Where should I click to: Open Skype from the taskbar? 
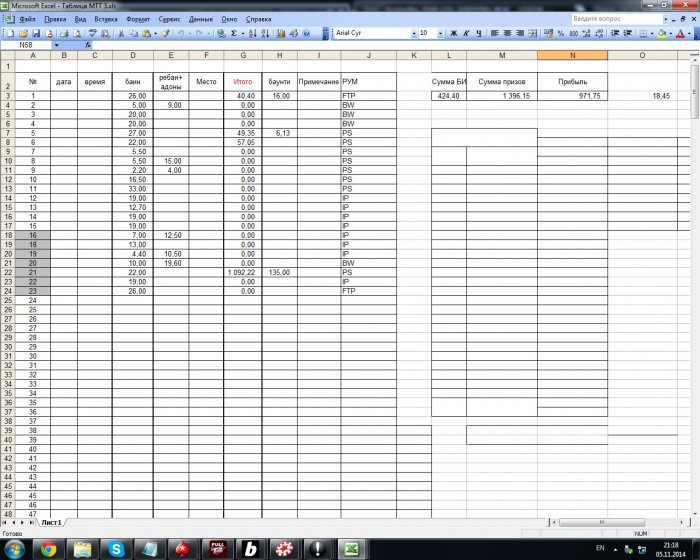tap(116, 549)
